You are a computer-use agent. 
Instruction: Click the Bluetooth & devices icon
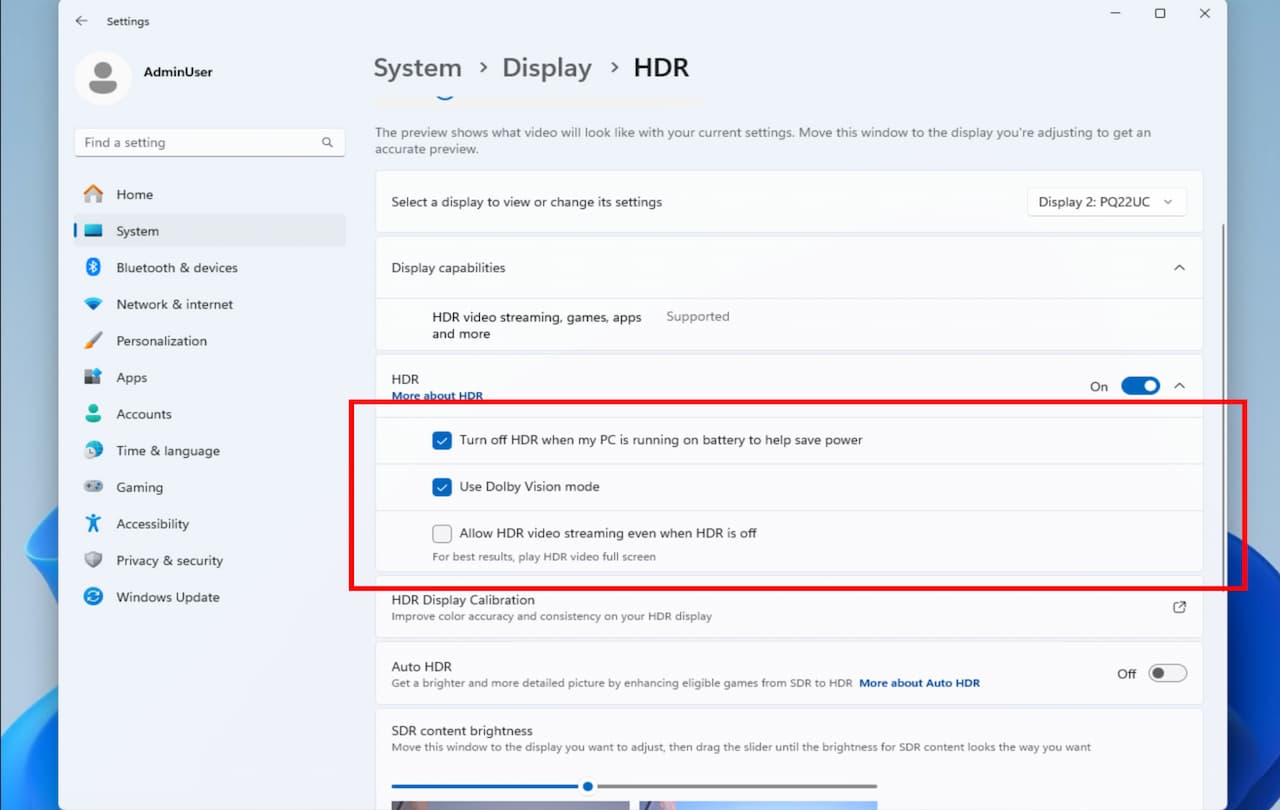click(x=93, y=267)
